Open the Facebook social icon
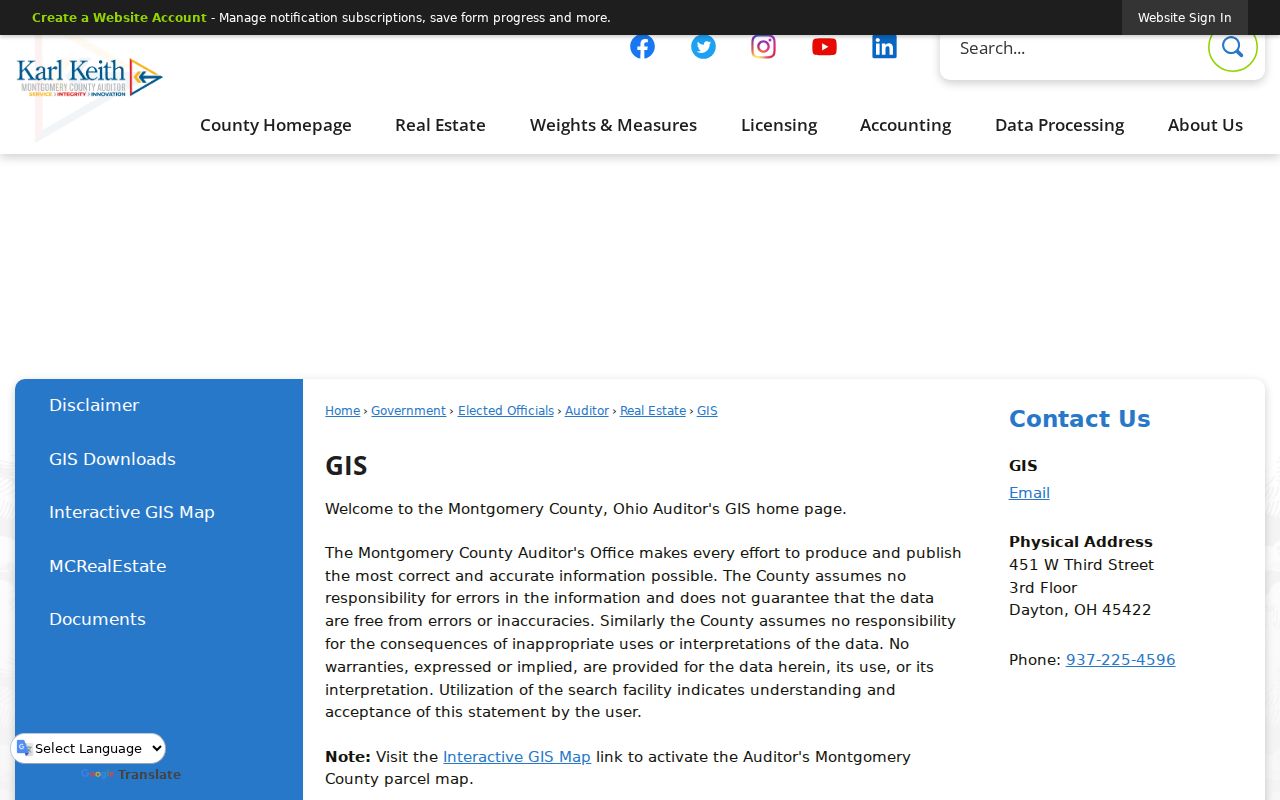 click(x=642, y=47)
